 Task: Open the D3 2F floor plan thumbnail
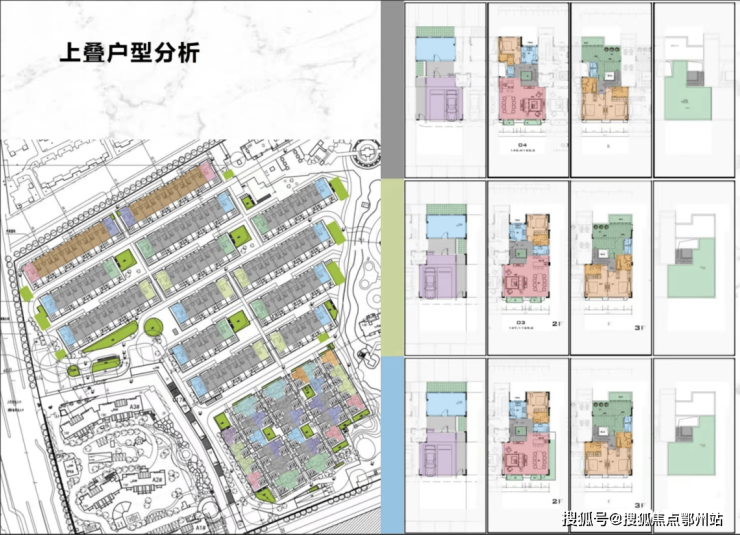pos(528,268)
